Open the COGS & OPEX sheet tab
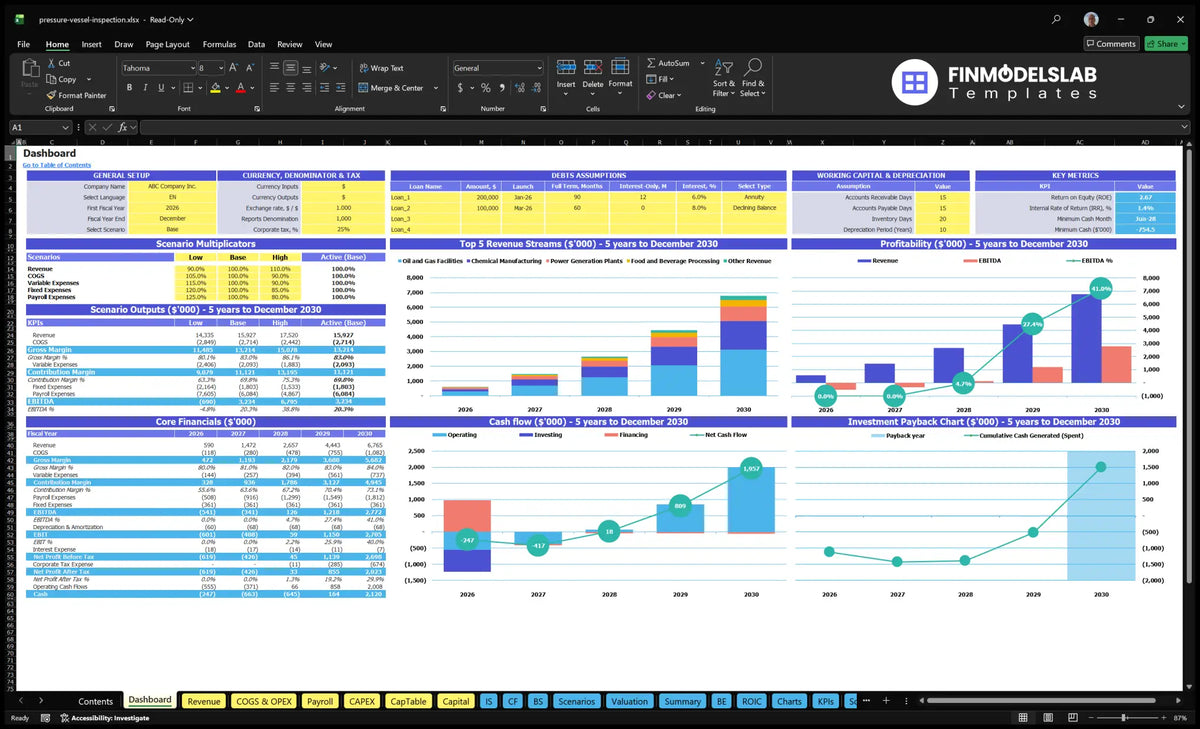 coord(264,701)
